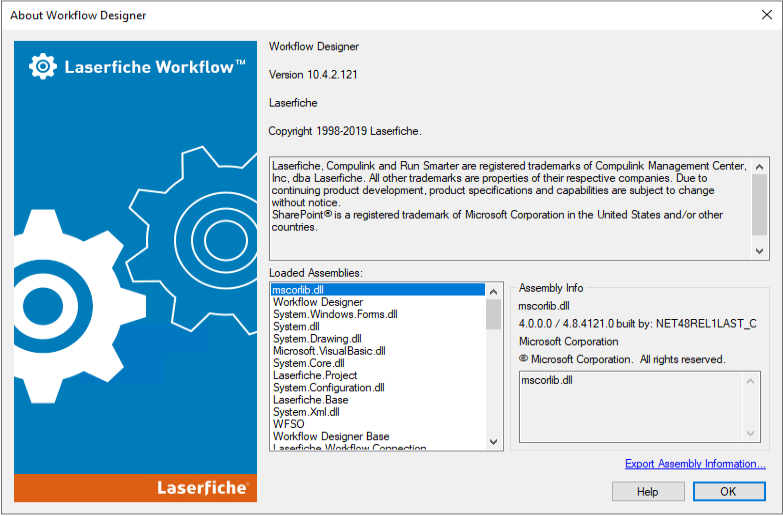Click the Version 10.4.2.121 text
783x516 pixels.
[313, 75]
